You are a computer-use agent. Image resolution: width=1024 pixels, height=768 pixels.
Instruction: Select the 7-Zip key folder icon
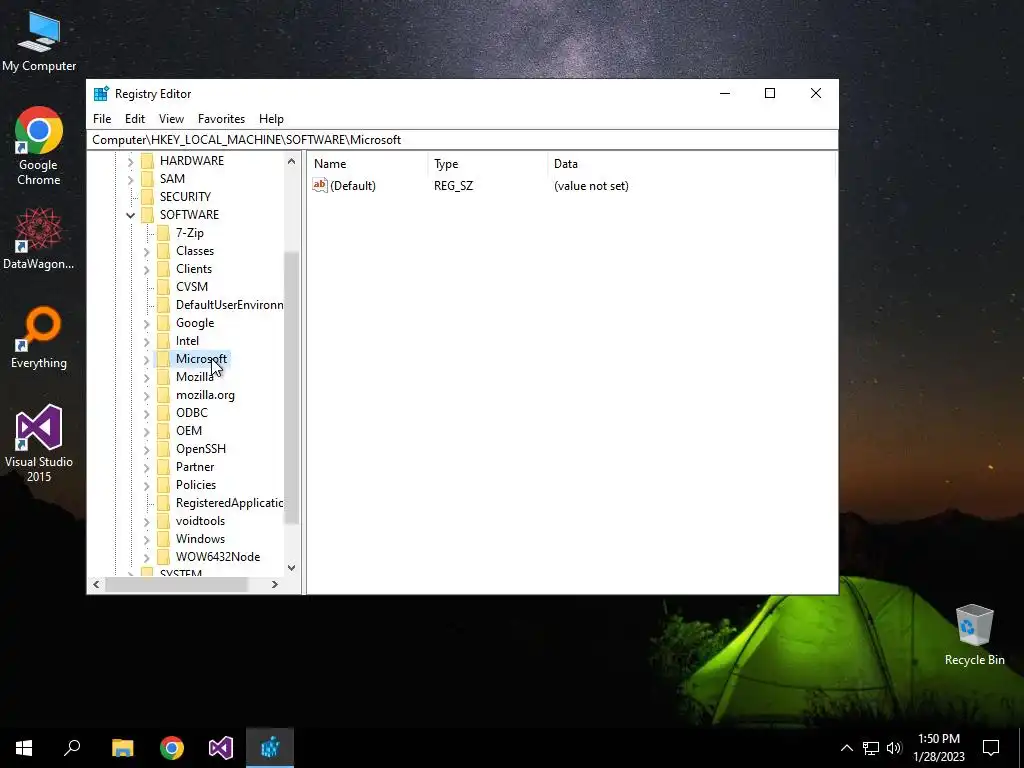(x=163, y=233)
